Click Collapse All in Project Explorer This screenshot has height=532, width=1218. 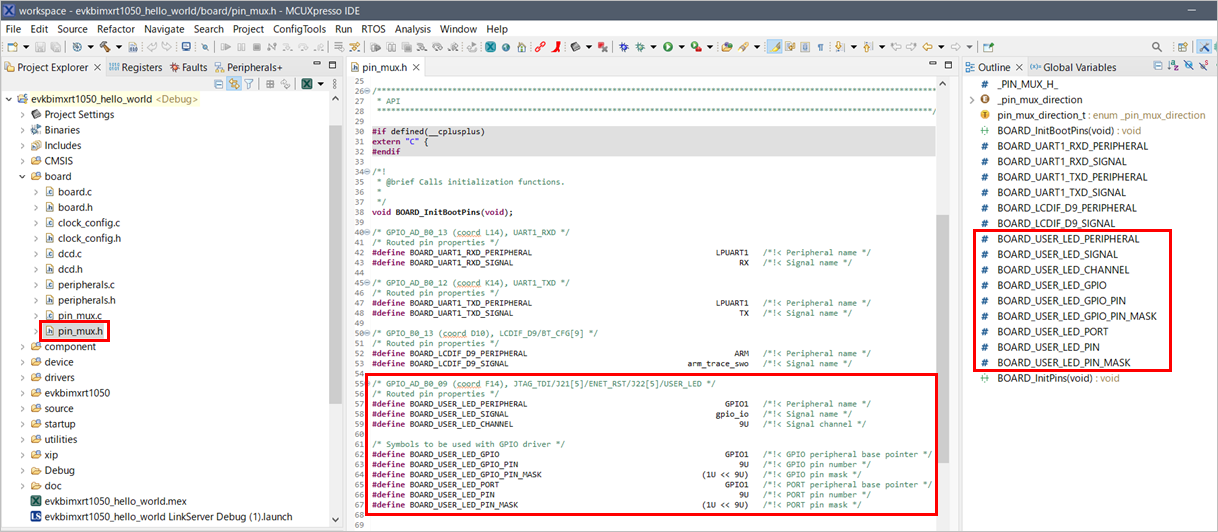(219, 84)
